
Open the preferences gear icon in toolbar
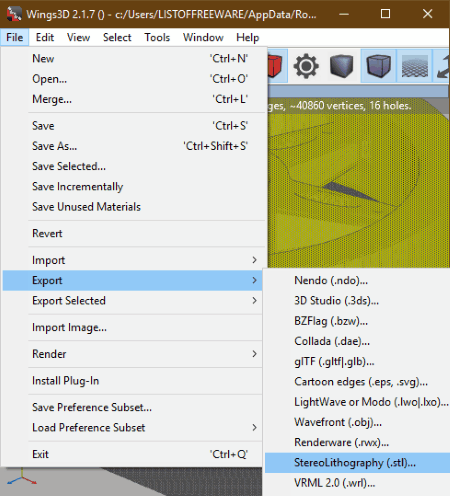306,66
